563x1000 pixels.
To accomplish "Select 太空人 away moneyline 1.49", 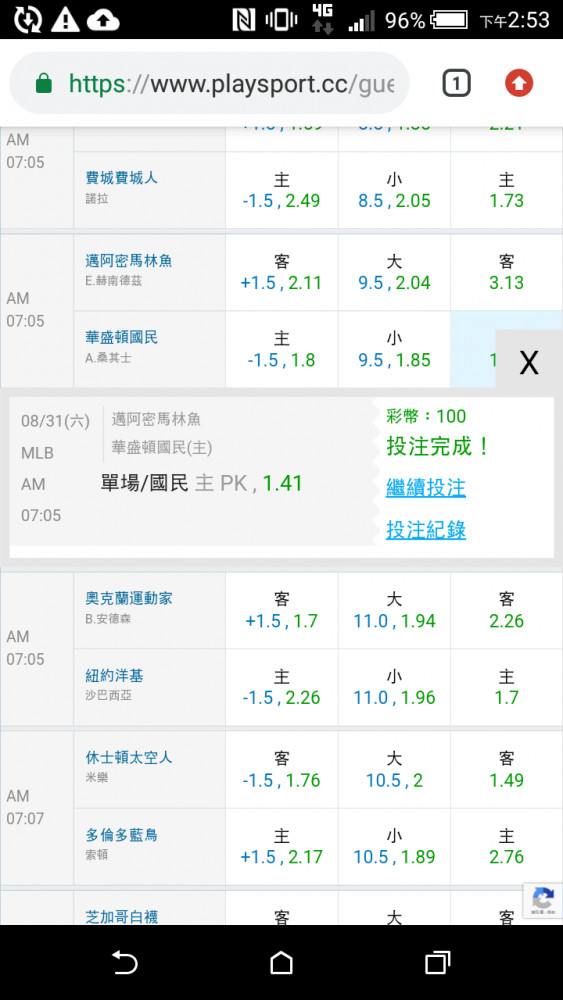I will [x=506, y=770].
